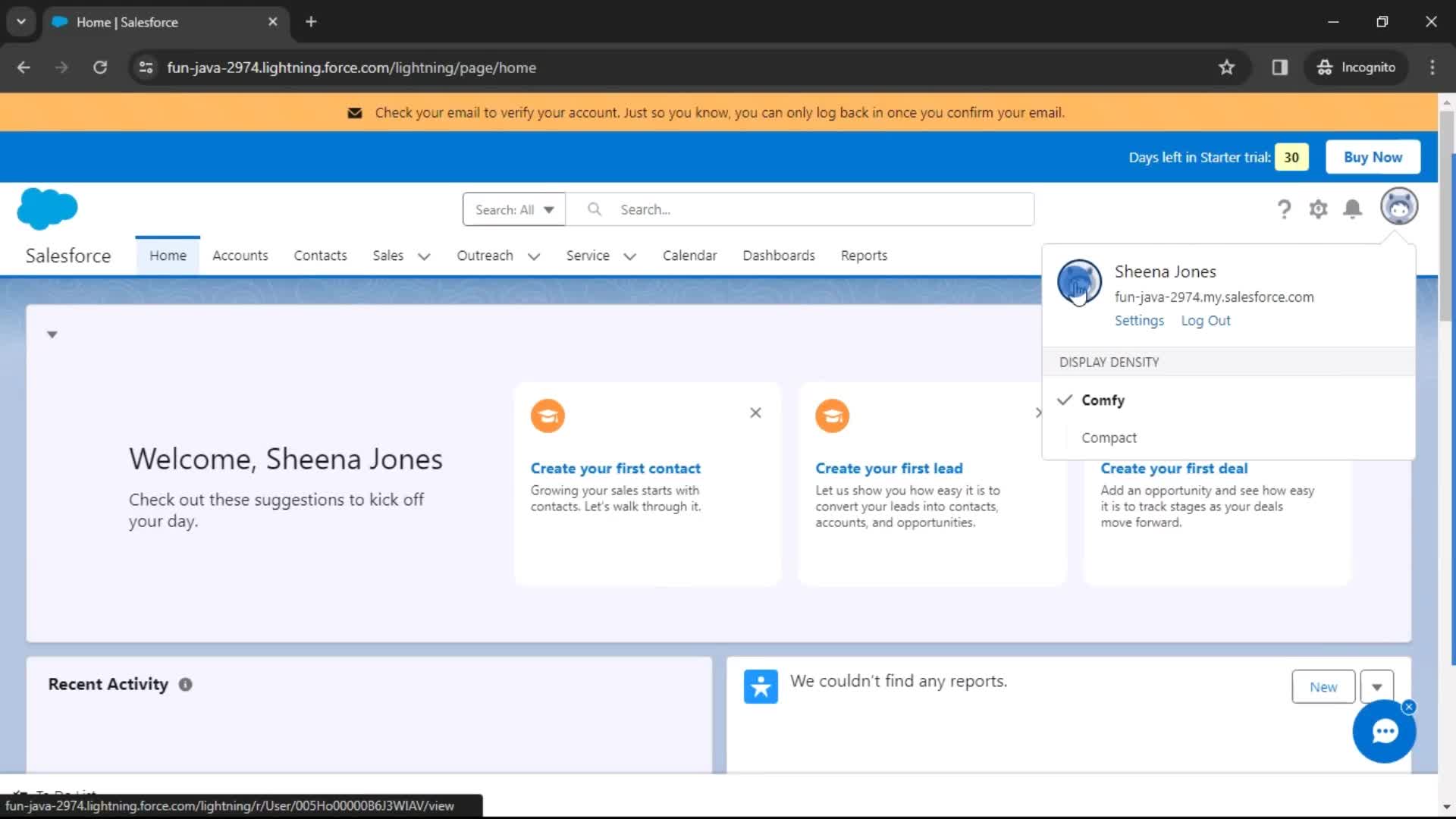
Task: Open Create your first contact link
Action: [616, 469]
